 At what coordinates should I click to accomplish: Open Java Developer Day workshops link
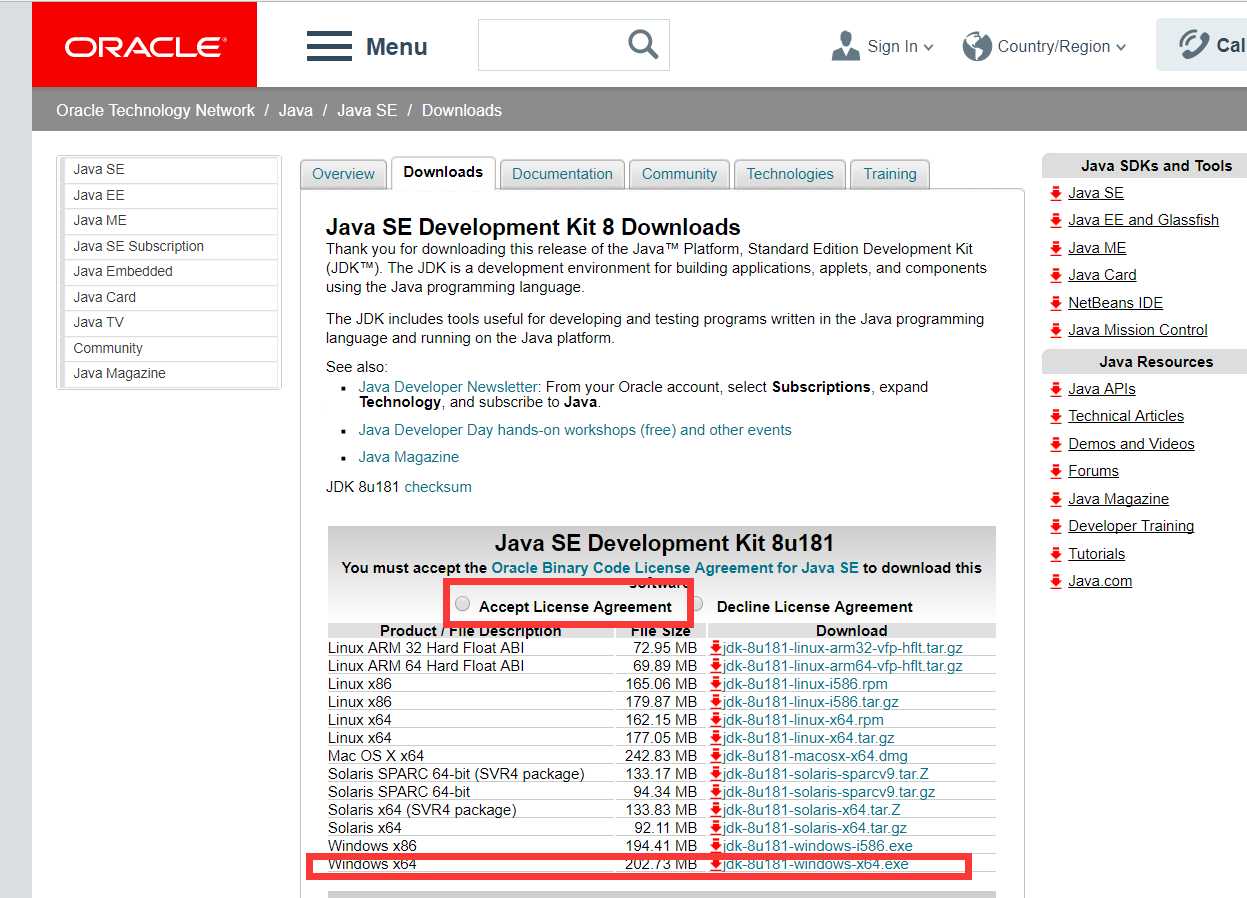(x=575, y=430)
